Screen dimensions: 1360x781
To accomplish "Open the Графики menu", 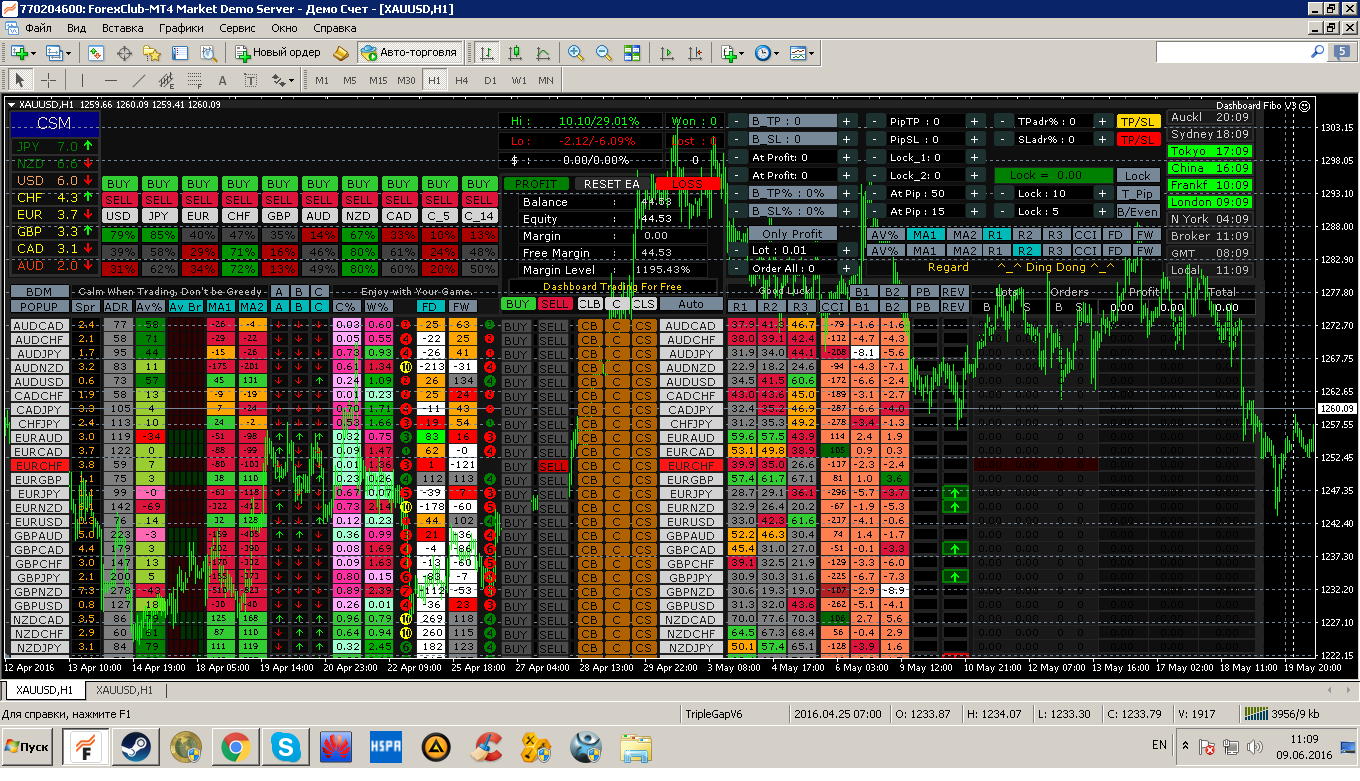I will pos(181,28).
